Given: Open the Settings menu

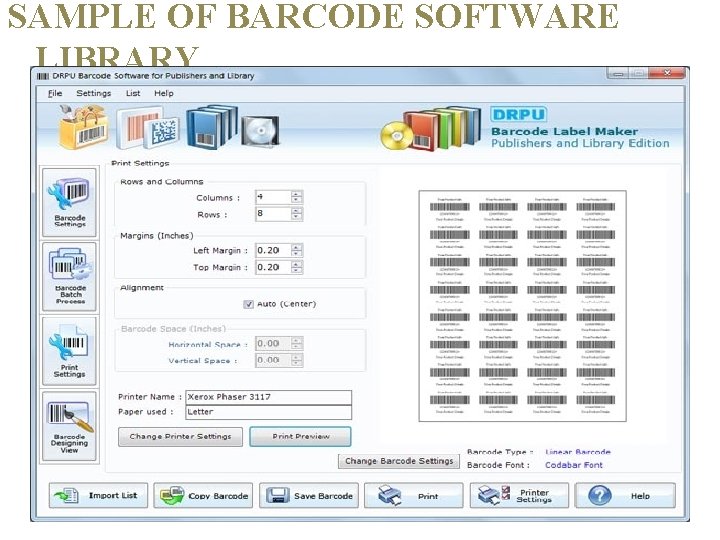Looking at the screenshot, I should 94,93.
